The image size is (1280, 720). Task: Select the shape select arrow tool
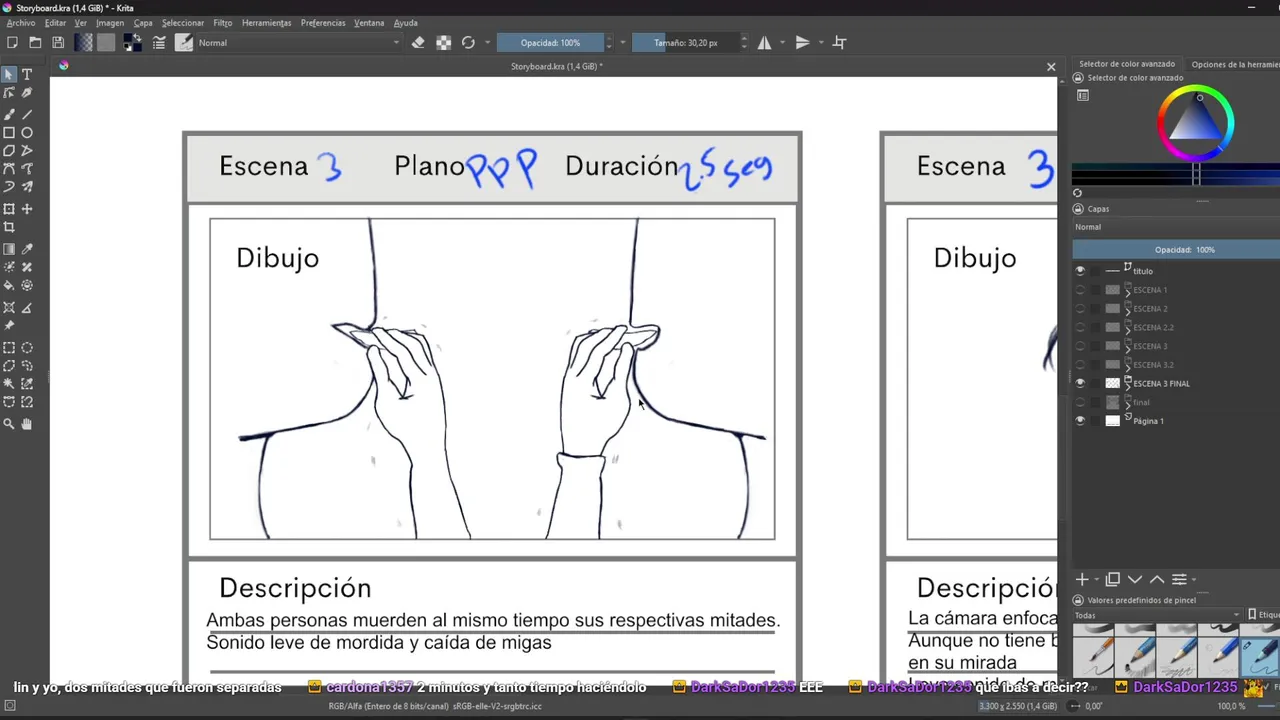[x=9, y=75]
